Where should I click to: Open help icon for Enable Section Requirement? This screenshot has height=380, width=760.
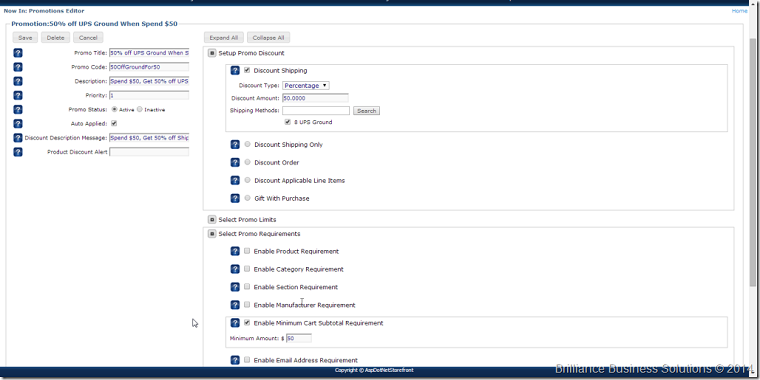coord(235,287)
